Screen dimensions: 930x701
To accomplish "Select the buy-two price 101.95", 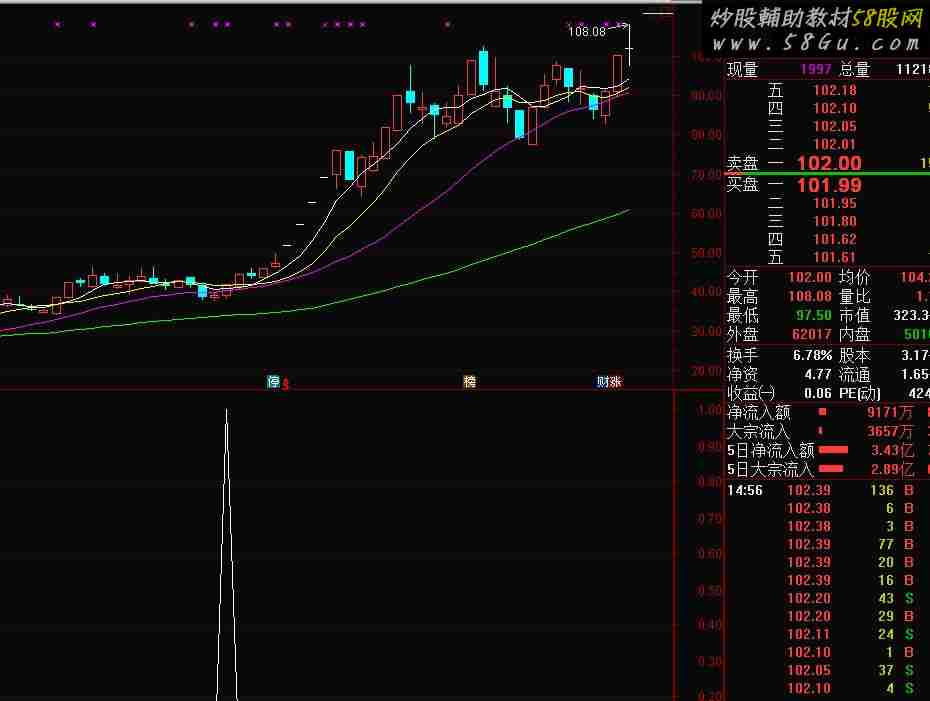I will tap(835, 203).
